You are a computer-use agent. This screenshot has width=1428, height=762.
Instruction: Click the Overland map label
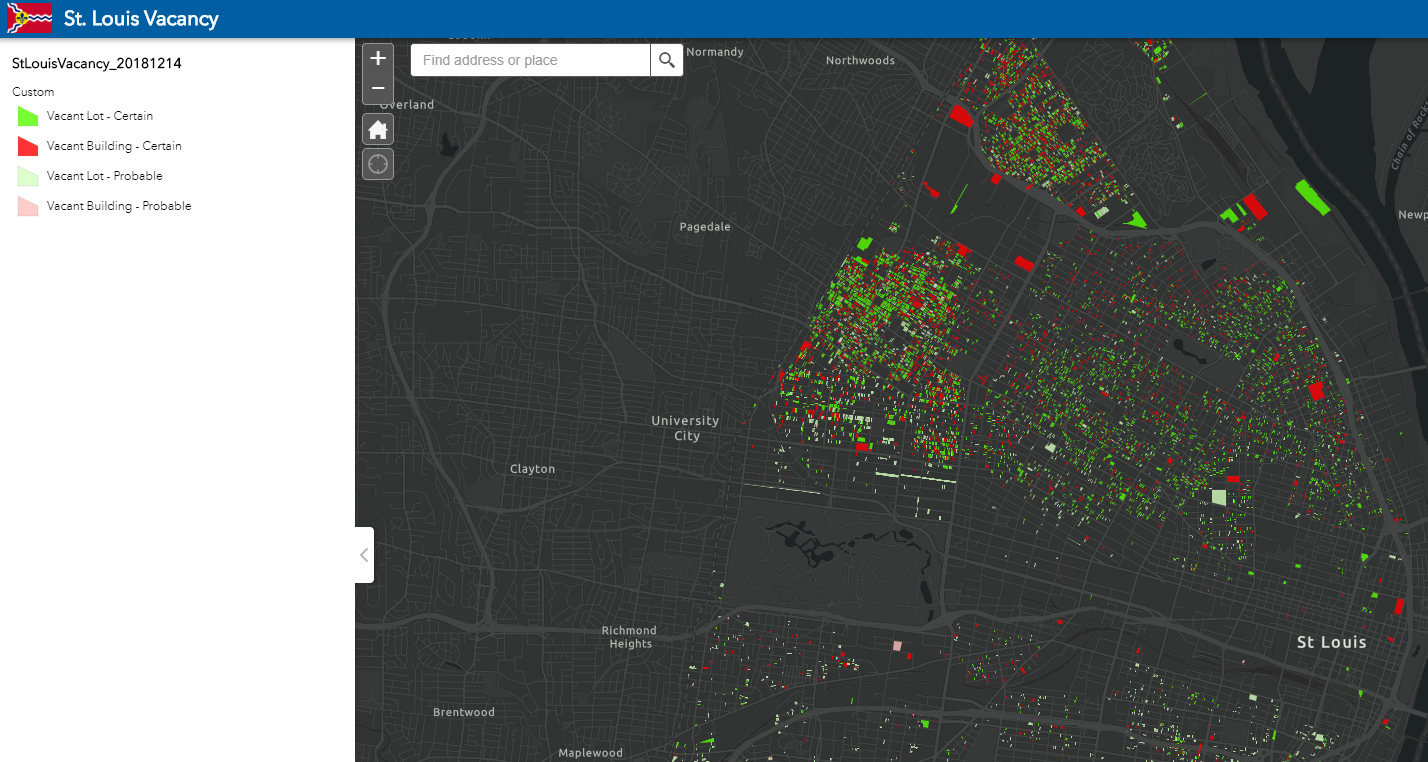(406, 104)
